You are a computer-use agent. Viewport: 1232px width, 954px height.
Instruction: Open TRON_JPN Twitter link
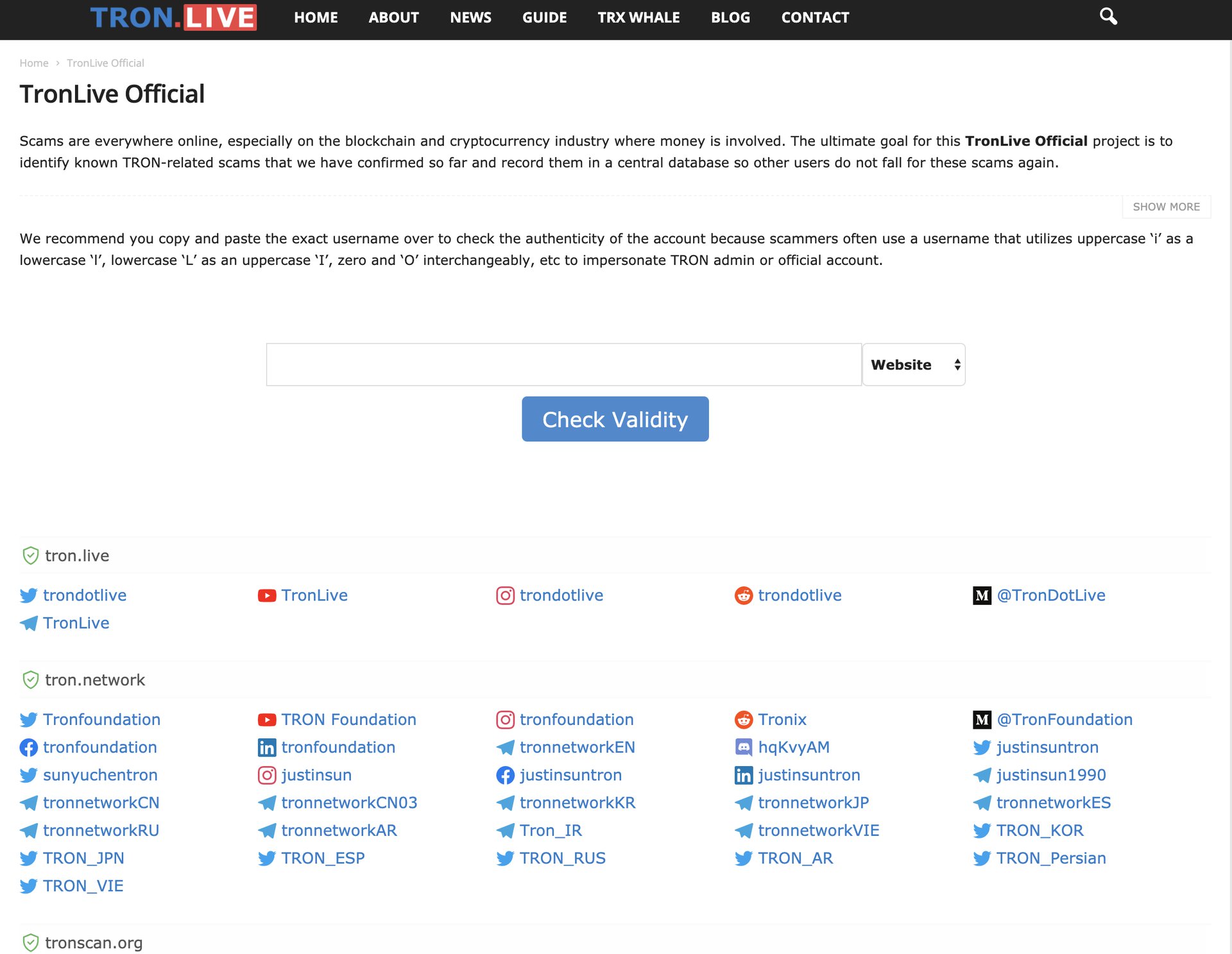tap(83, 858)
